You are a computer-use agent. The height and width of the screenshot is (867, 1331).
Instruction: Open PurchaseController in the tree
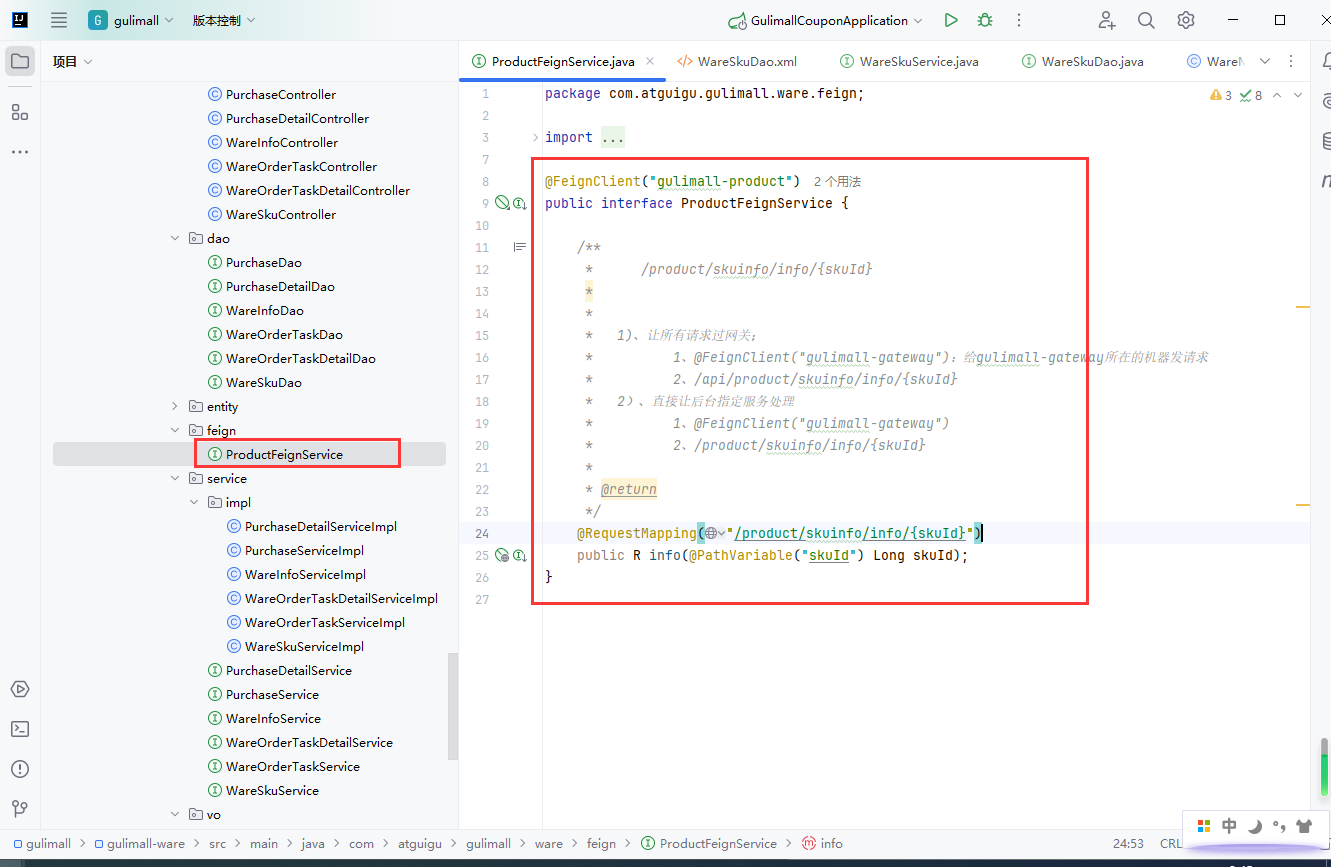pos(280,94)
